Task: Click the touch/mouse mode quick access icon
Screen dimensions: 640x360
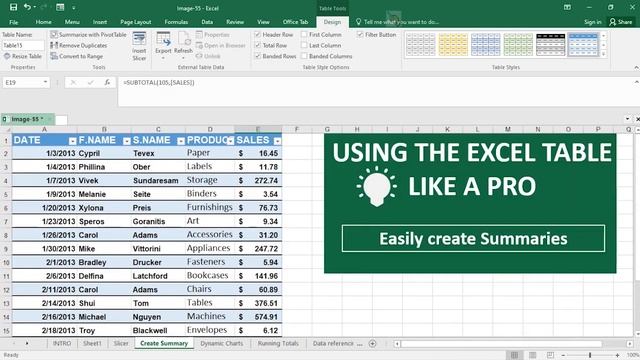Action: (x=60, y=7)
